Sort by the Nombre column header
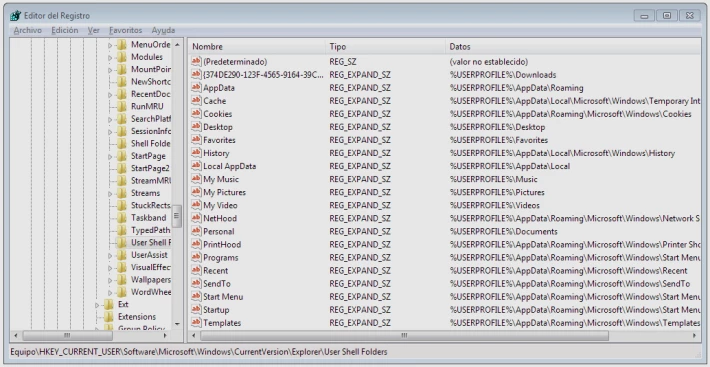Viewport: 710px width, 367px height. [x=257, y=47]
